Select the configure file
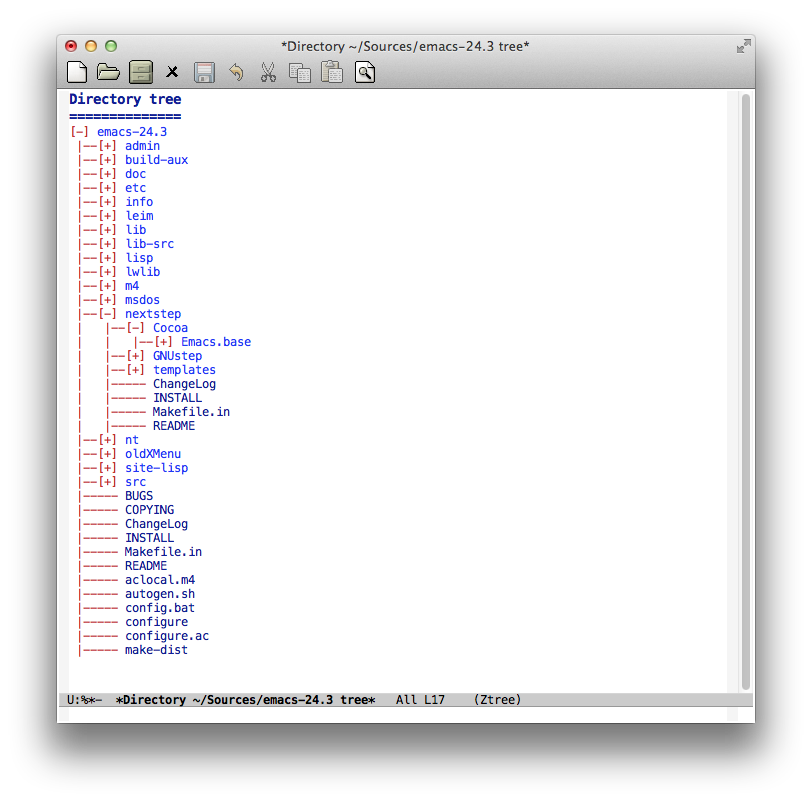Screen dimensions: 812x802 pyautogui.click(x=156, y=621)
